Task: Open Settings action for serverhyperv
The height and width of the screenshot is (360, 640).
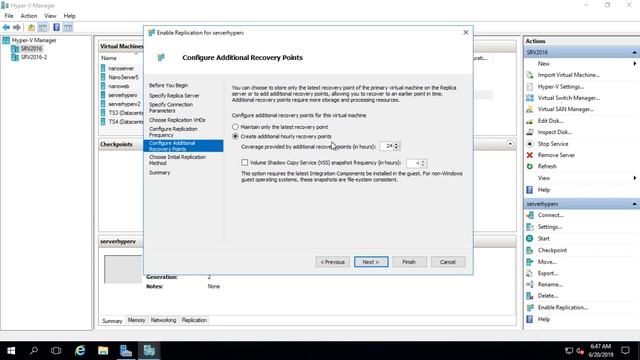Action: (x=549, y=227)
